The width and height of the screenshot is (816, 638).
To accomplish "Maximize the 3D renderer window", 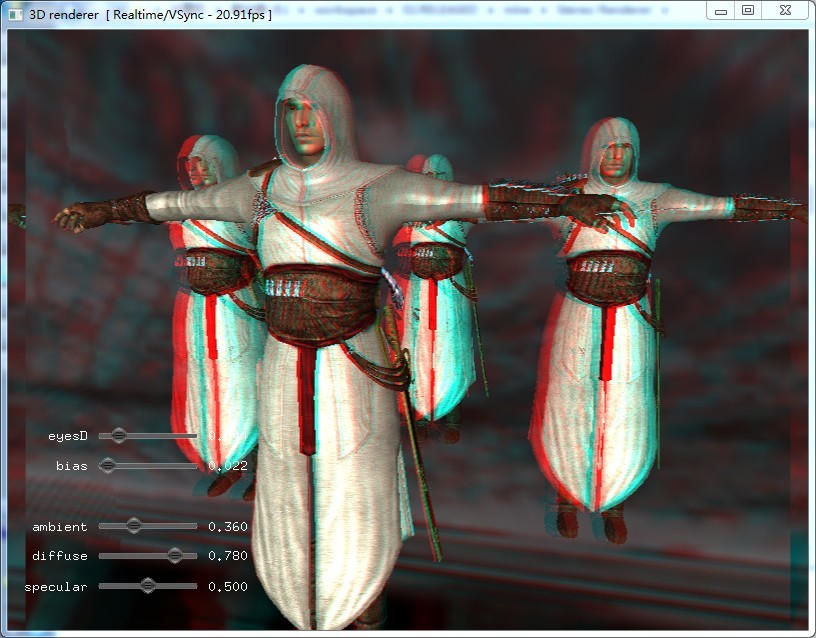I will click(x=748, y=10).
